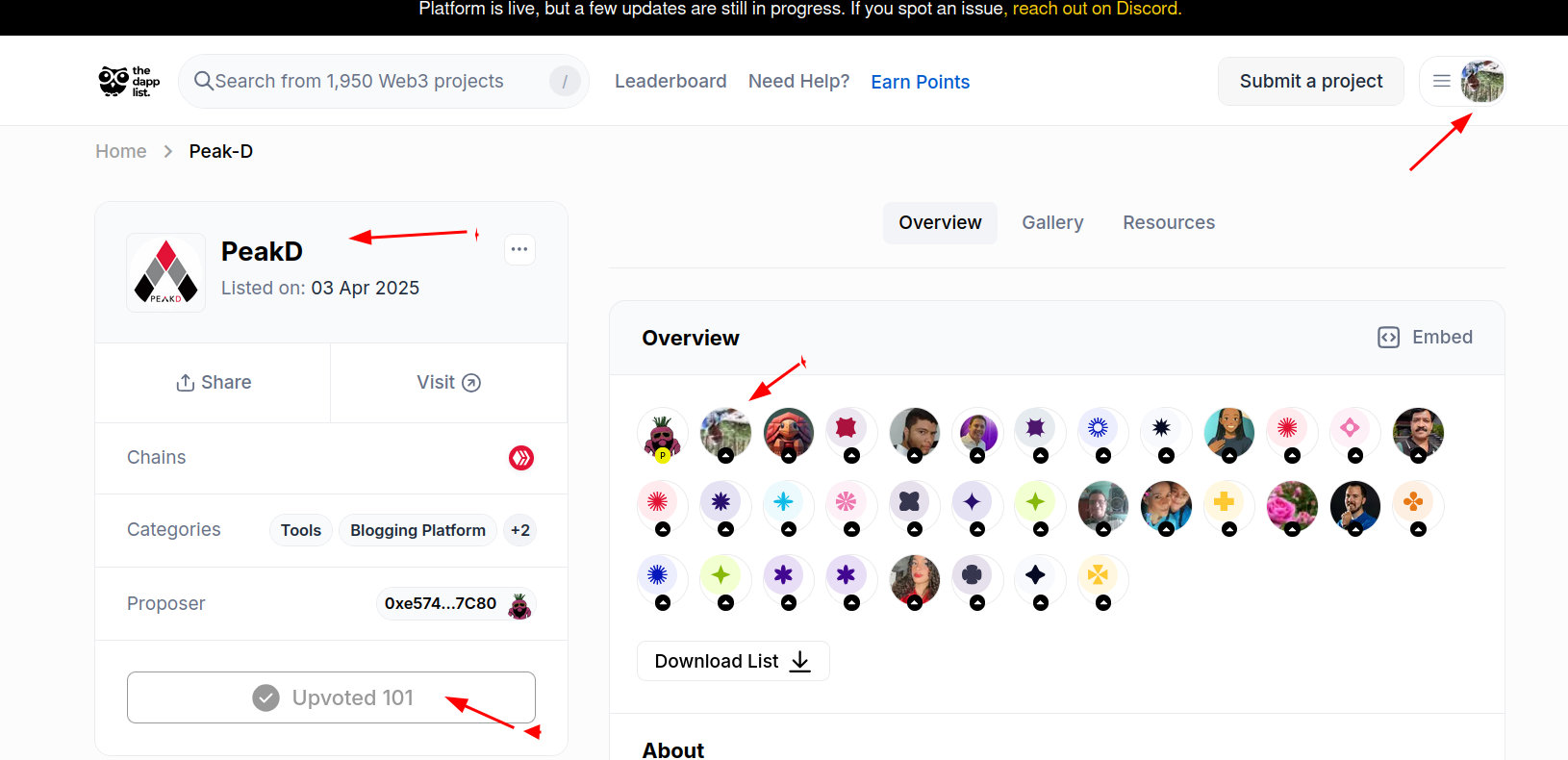Image resolution: width=1568 pixels, height=760 pixels.
Task: Click the proposer address 0xe574...7C80
Action: pos(441,604)
